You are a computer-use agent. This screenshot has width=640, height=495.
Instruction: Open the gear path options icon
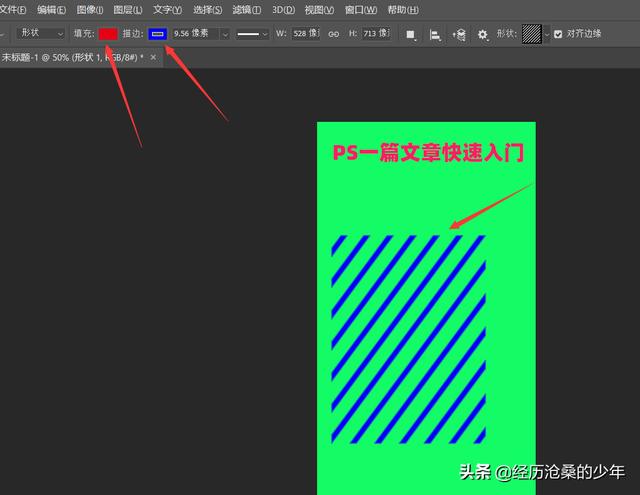click(482, 35)
